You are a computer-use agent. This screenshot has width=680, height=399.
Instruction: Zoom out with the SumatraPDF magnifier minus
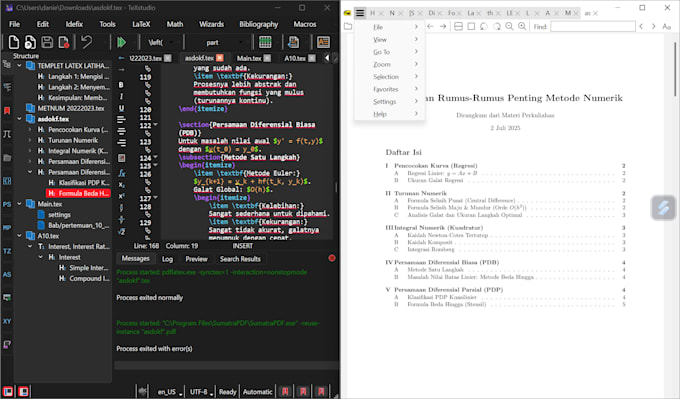point(509,26)
